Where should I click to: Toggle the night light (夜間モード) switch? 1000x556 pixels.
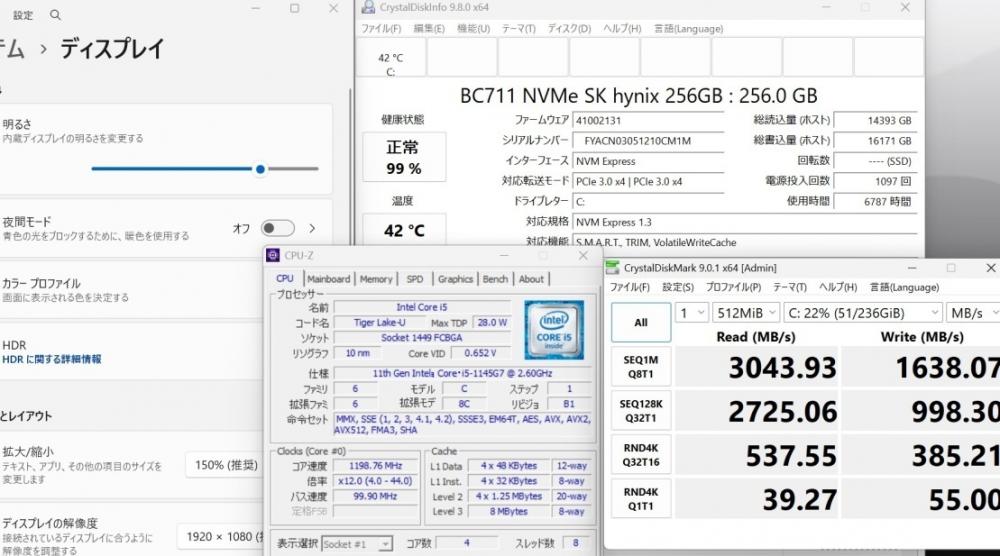277,228
